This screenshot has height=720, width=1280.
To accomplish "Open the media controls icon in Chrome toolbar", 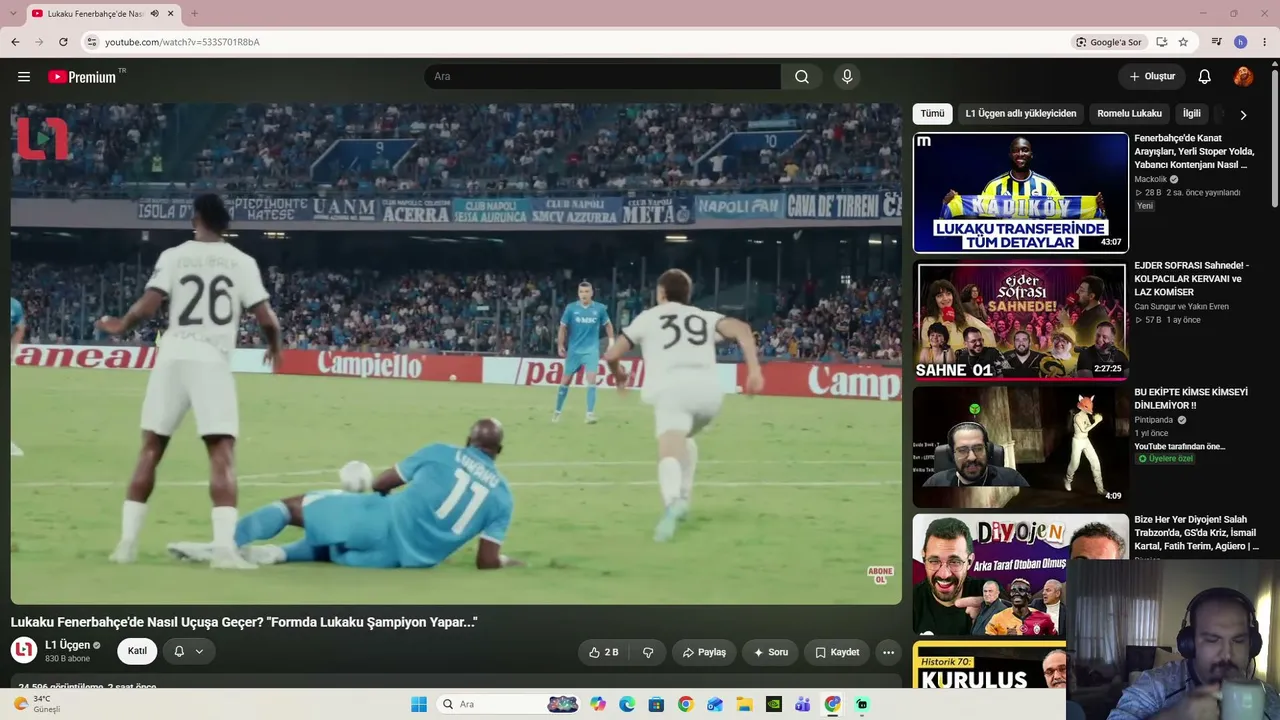I will pos(1217,42).
